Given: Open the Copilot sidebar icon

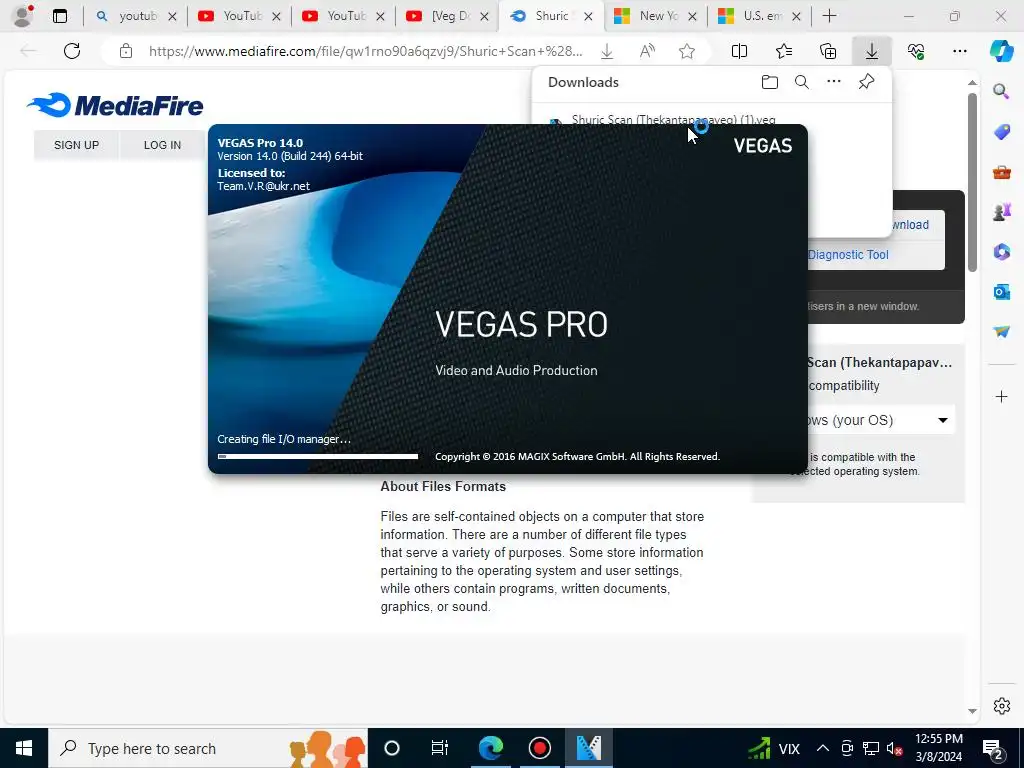Looking at the screenshot, I should pos(1001,51).
